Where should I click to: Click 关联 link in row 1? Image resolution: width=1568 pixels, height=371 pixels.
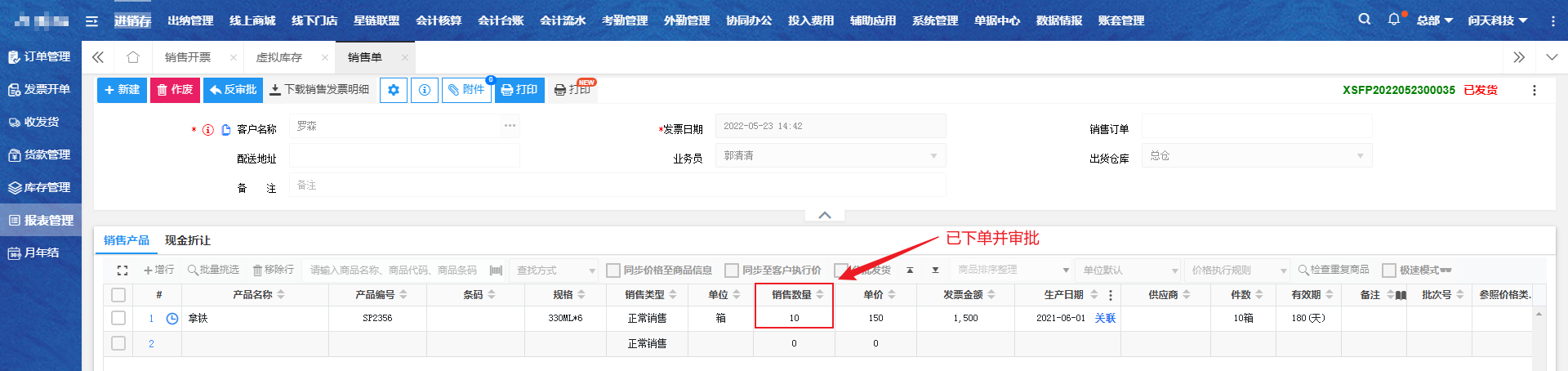pos(1105,318)
